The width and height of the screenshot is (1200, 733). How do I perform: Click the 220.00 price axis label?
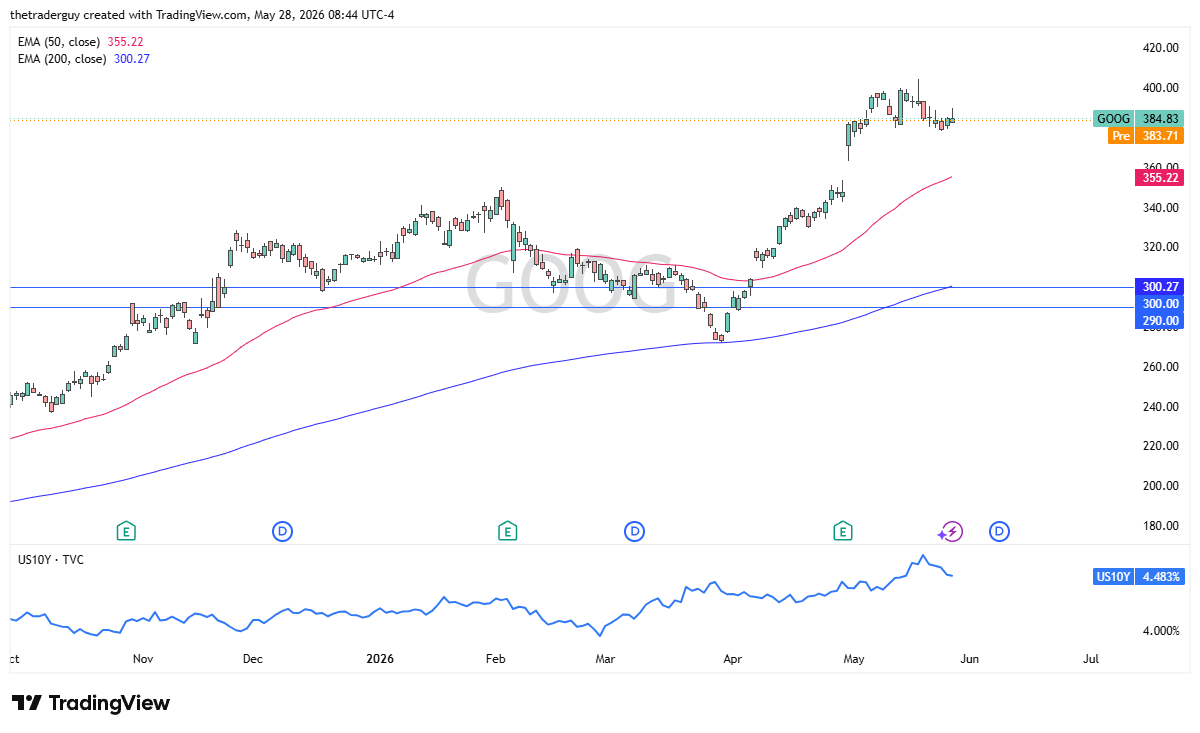pyautogui.click(x=1161, y=446)
